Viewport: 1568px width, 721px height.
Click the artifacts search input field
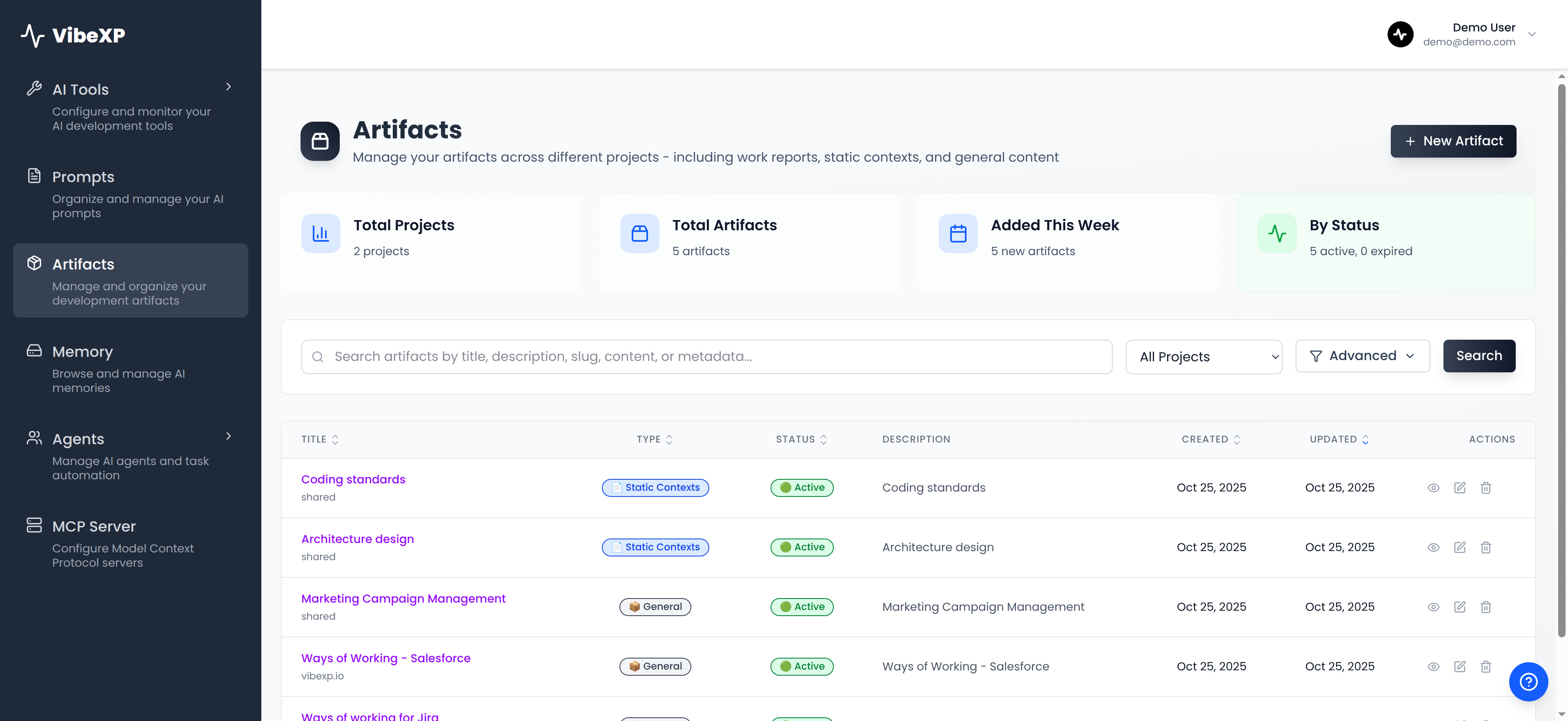[706, 356]
